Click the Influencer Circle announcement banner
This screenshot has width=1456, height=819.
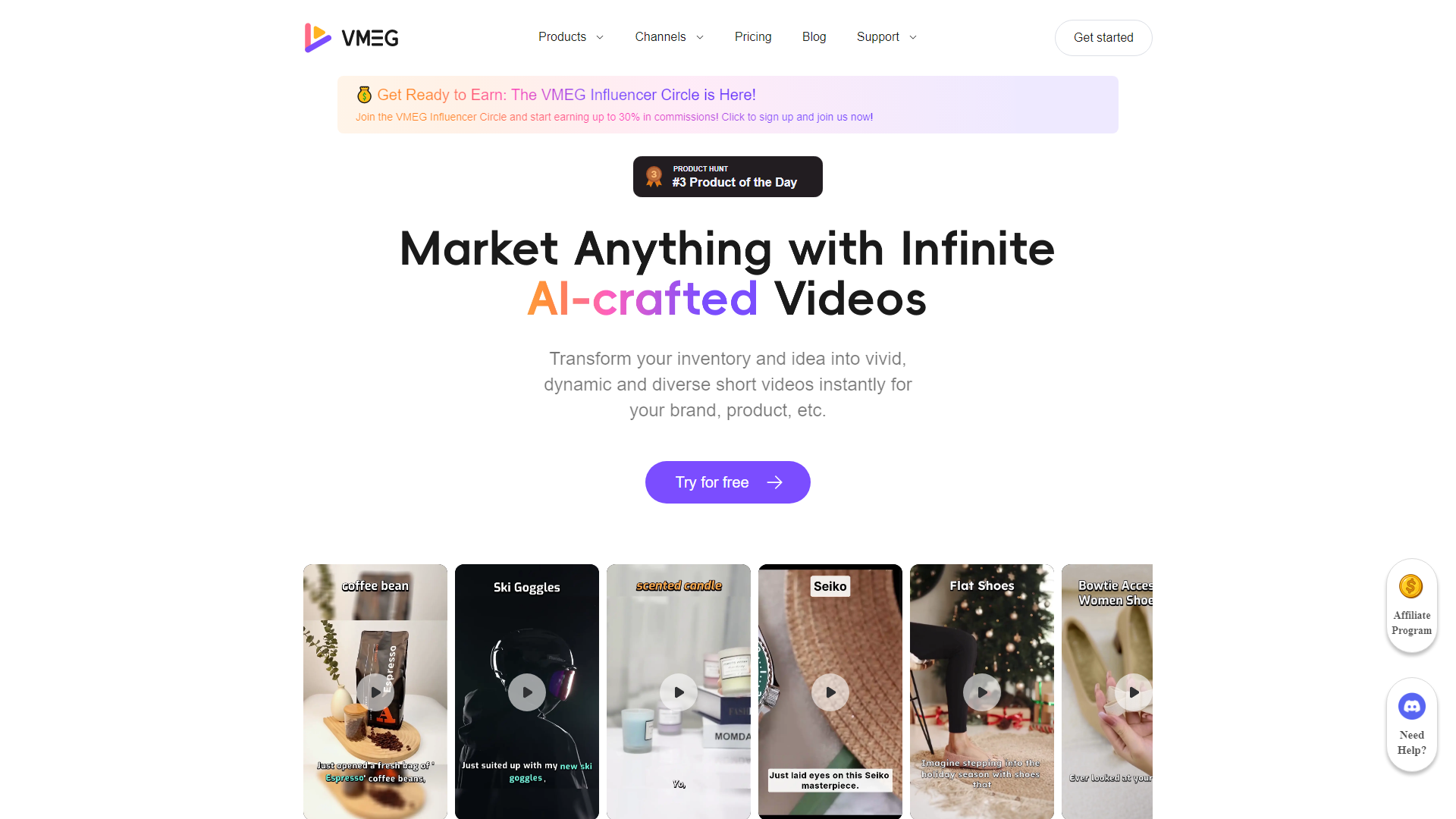[x=728, y=104]
